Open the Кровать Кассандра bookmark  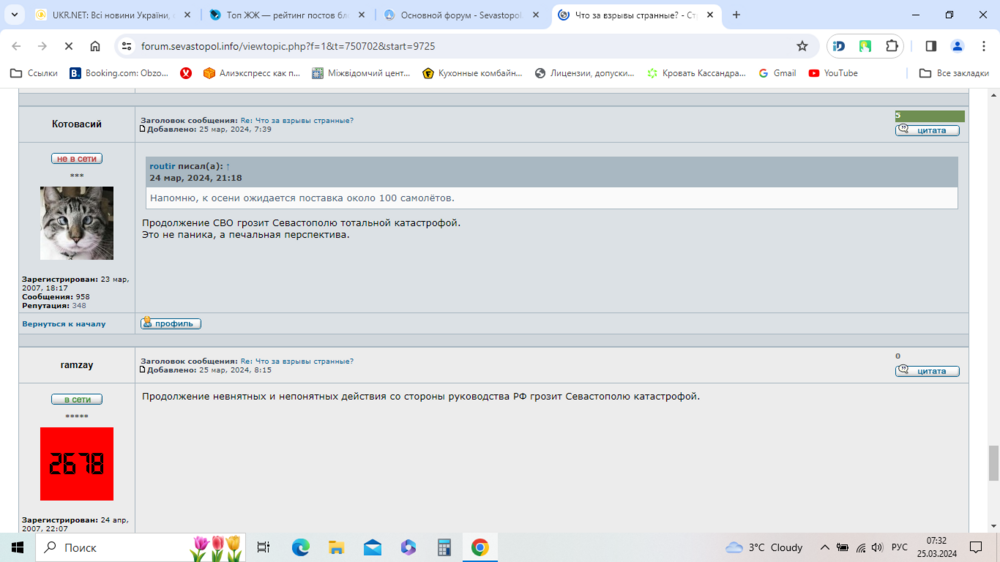click(x=696, y=73)
